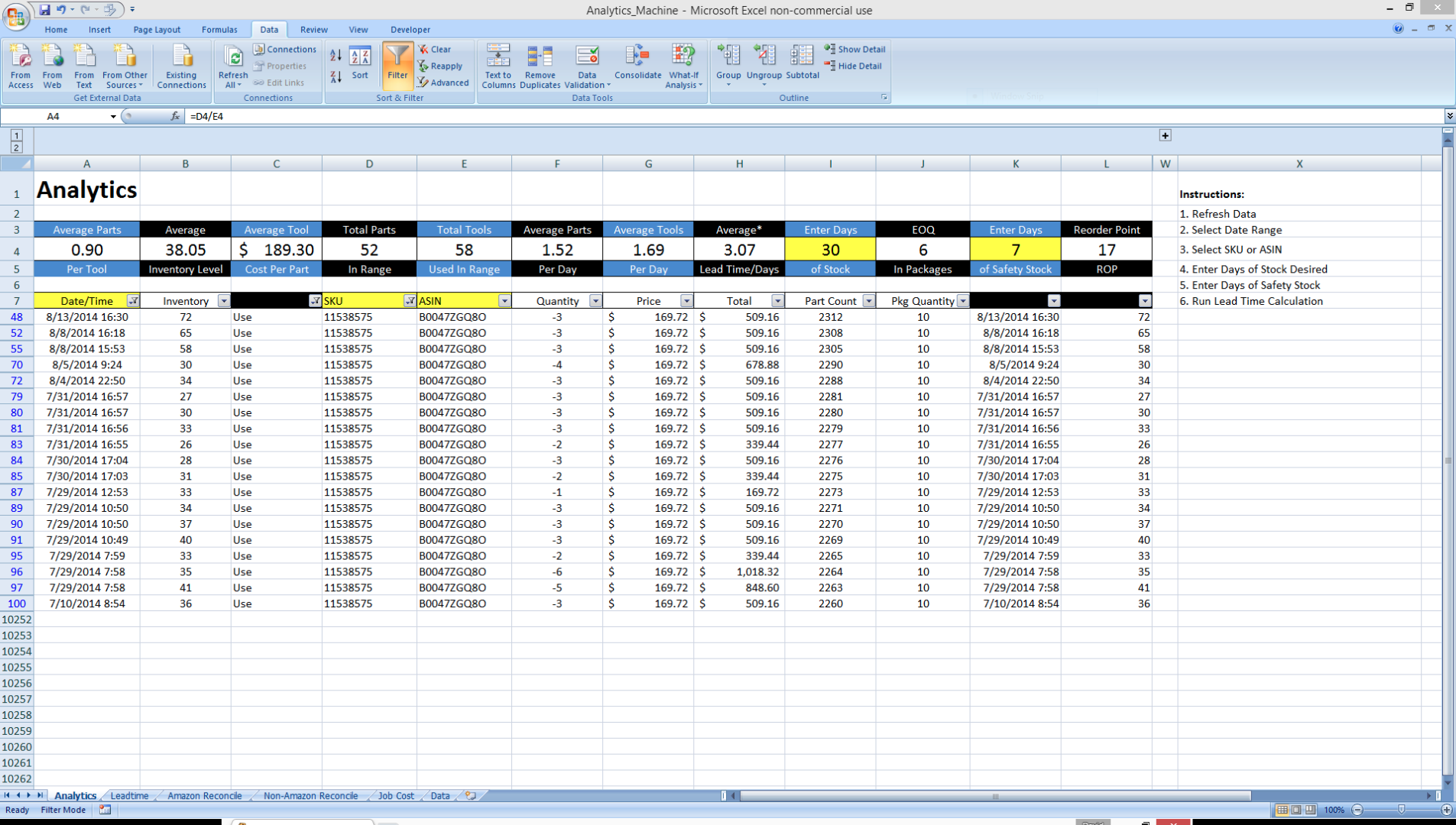Open Outline dialog launcher
This screenshot has height=825, width=1456.
coord(884,98)
